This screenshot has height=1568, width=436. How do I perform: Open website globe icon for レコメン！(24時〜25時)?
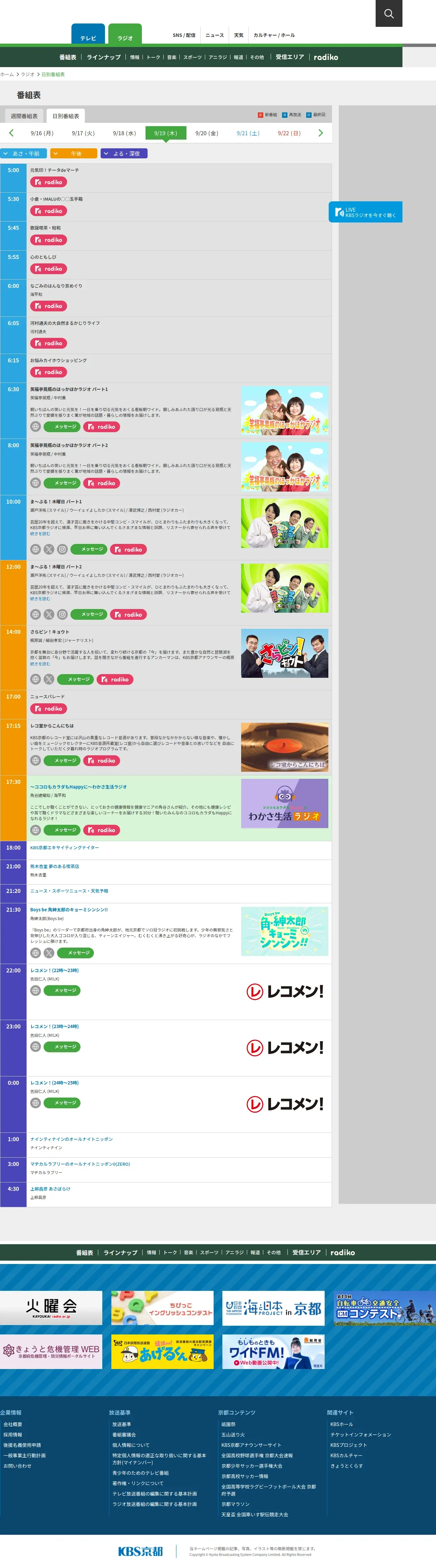tap(36, 1102)
